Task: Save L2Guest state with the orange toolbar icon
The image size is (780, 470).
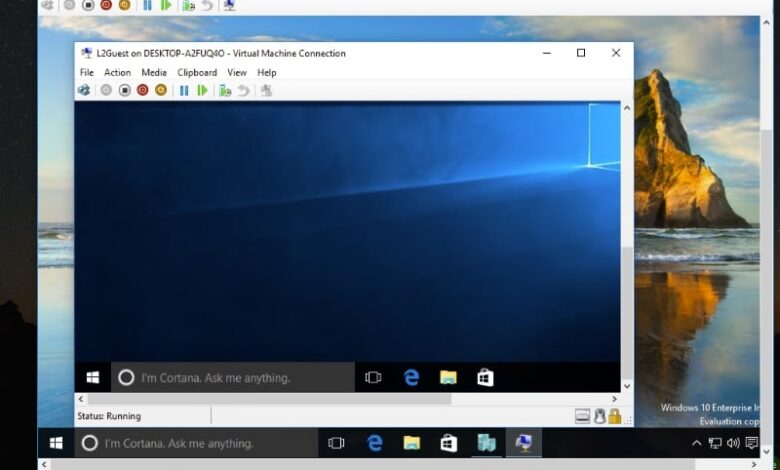Action: 161,90
